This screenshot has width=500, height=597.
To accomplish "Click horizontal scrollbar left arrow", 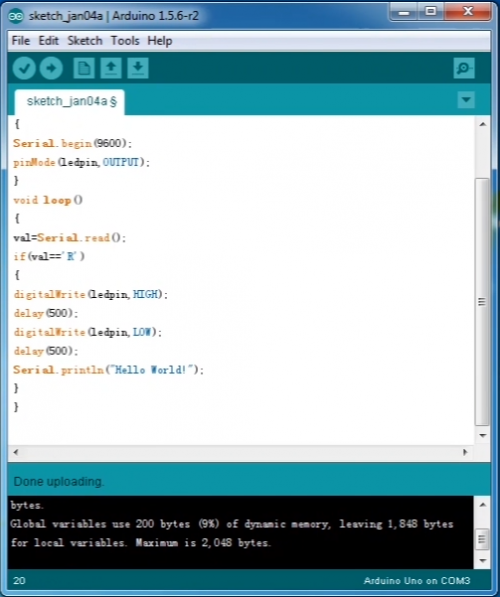I will click(16, 452).
